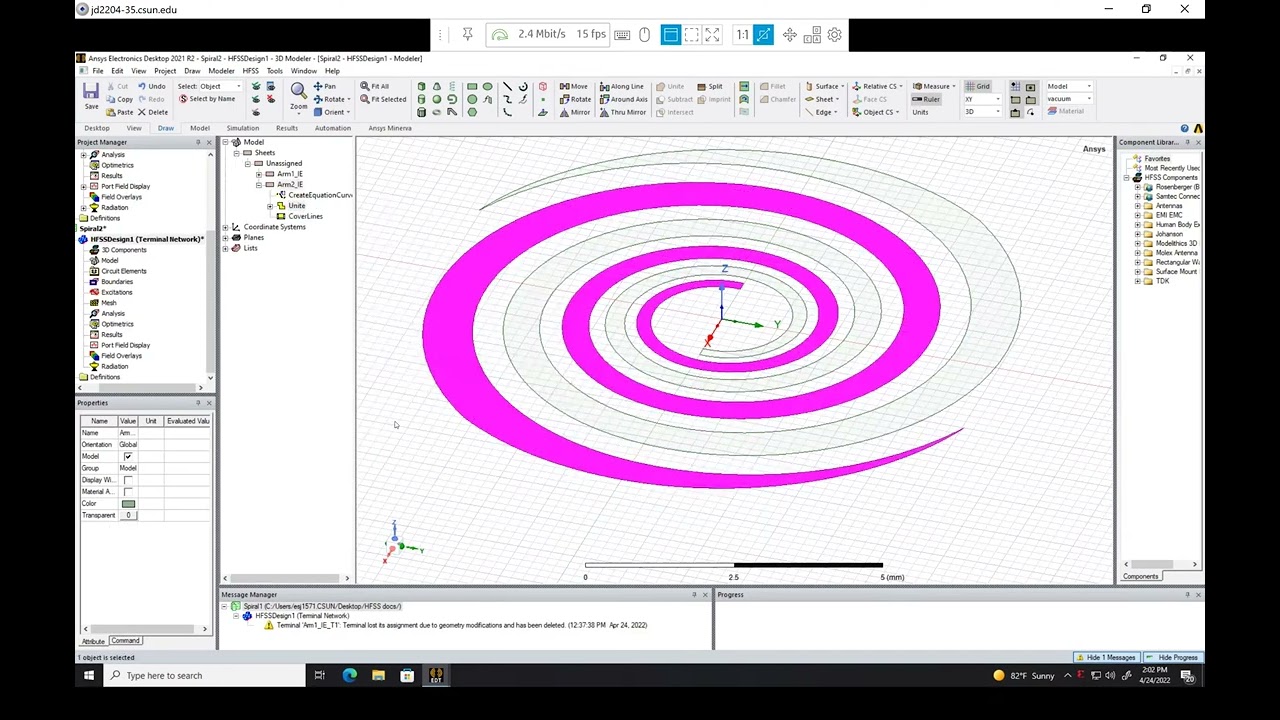Open the HFSS menu
Image resolution: width=1280 pixels, height=720 pixels.
click(250, 71)
